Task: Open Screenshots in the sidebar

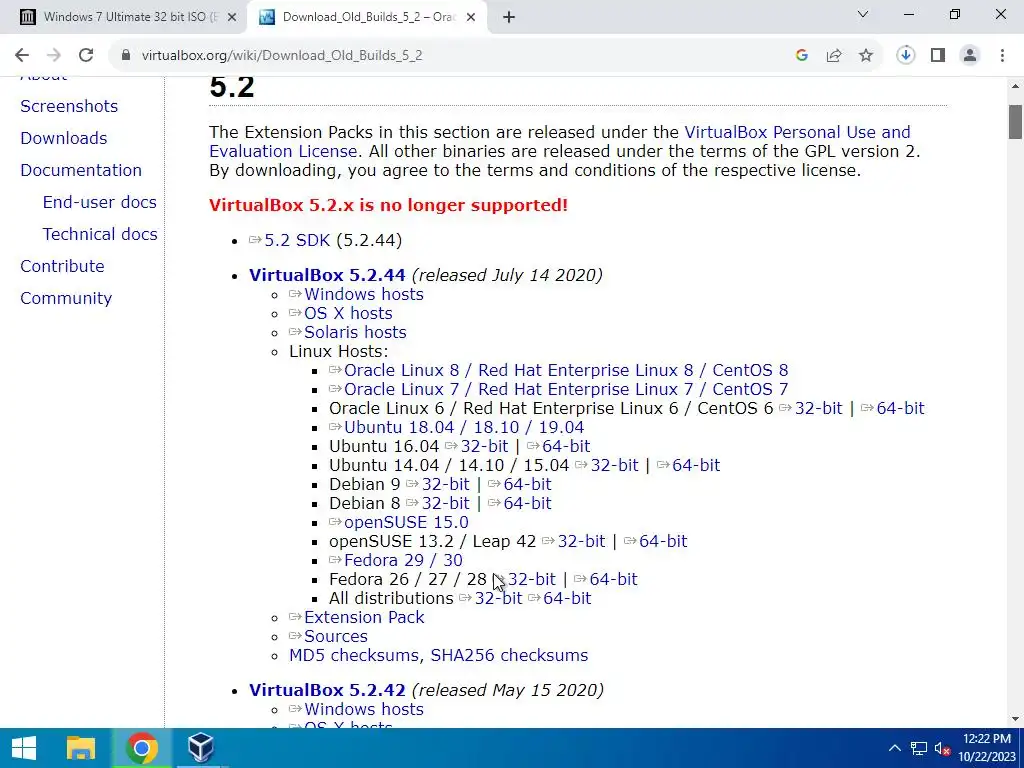Action: tap(69, 106)
